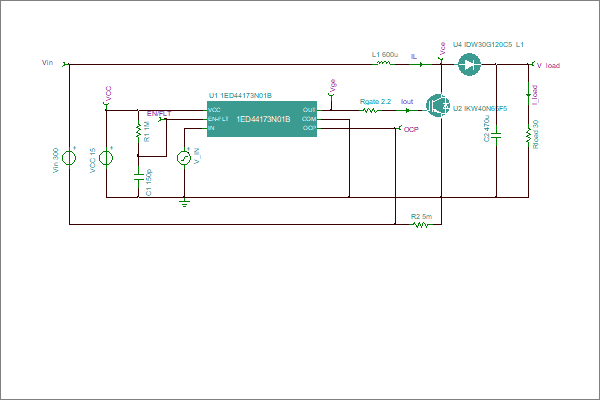The width and height of the screenshot is (600, 400).
Task: Select the L1 600u inductor symbol
Action: pos(384,63)
